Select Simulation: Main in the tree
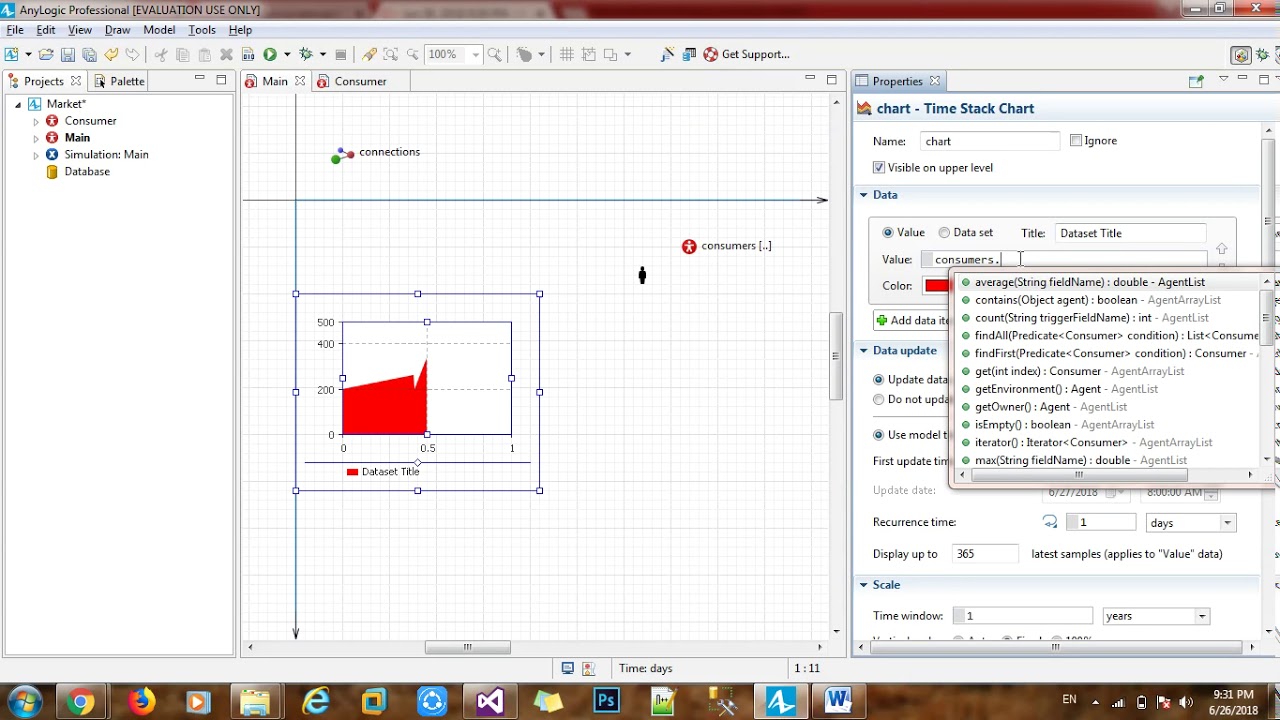Viewport: 1280px width, 720px height. [106, 154]
